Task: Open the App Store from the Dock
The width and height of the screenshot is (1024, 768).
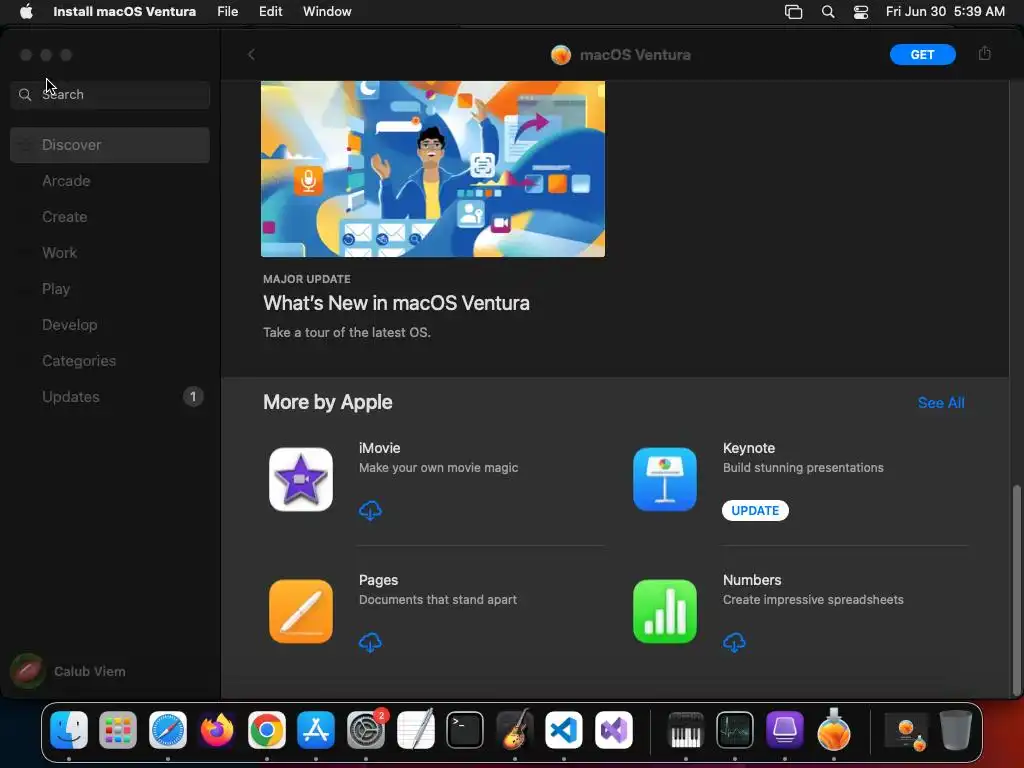Action: [316, 729]
